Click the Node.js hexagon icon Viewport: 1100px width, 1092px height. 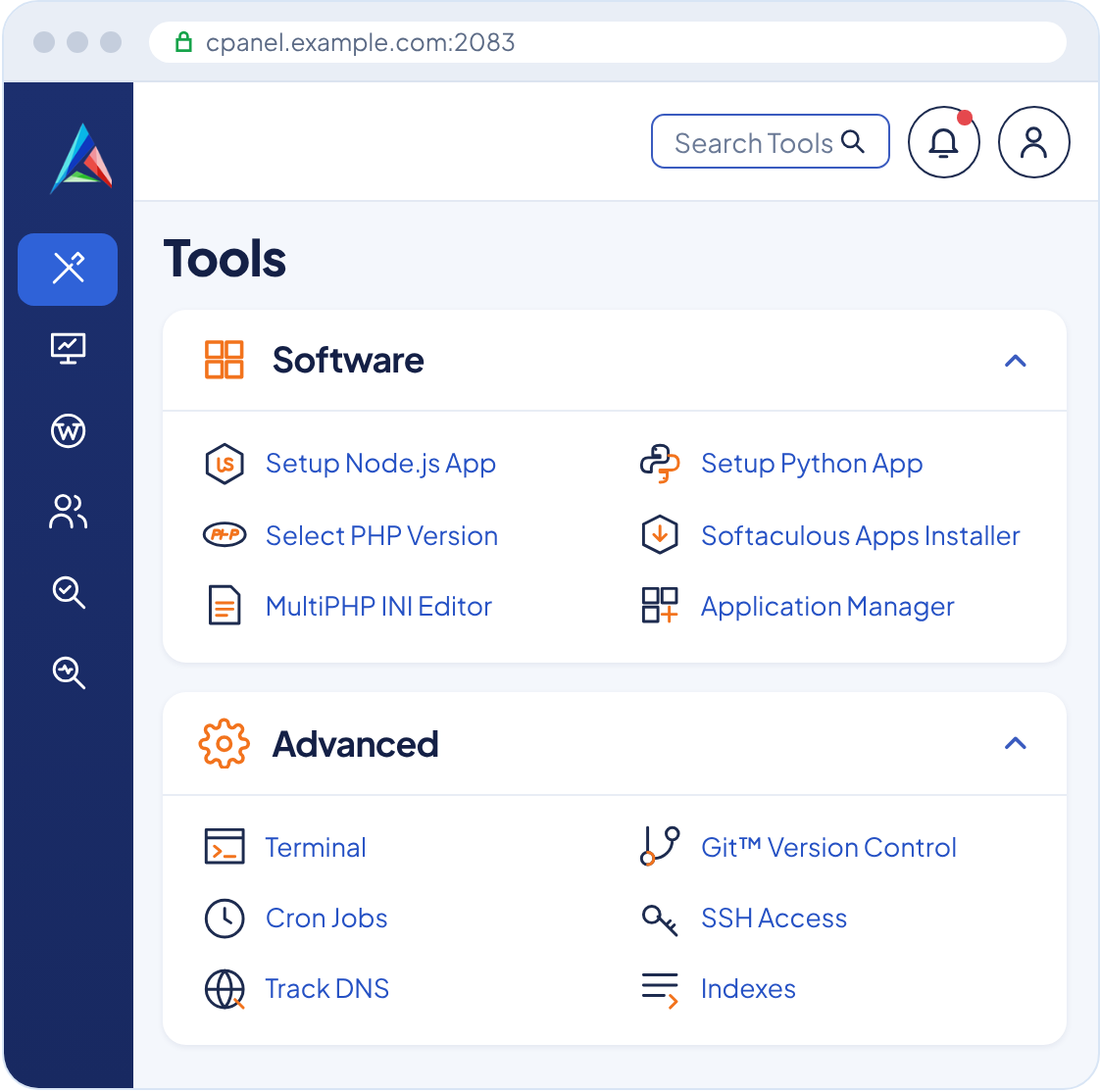tap(225, 464)
